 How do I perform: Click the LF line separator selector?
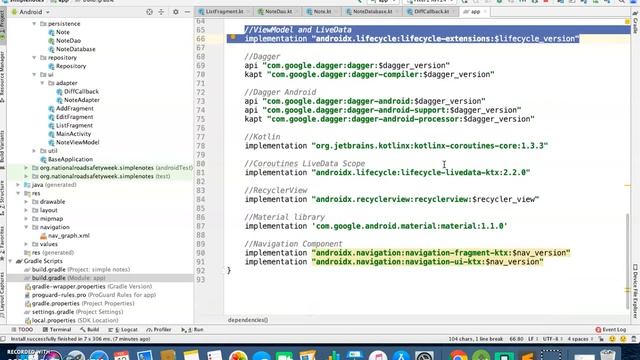point(532,339)
